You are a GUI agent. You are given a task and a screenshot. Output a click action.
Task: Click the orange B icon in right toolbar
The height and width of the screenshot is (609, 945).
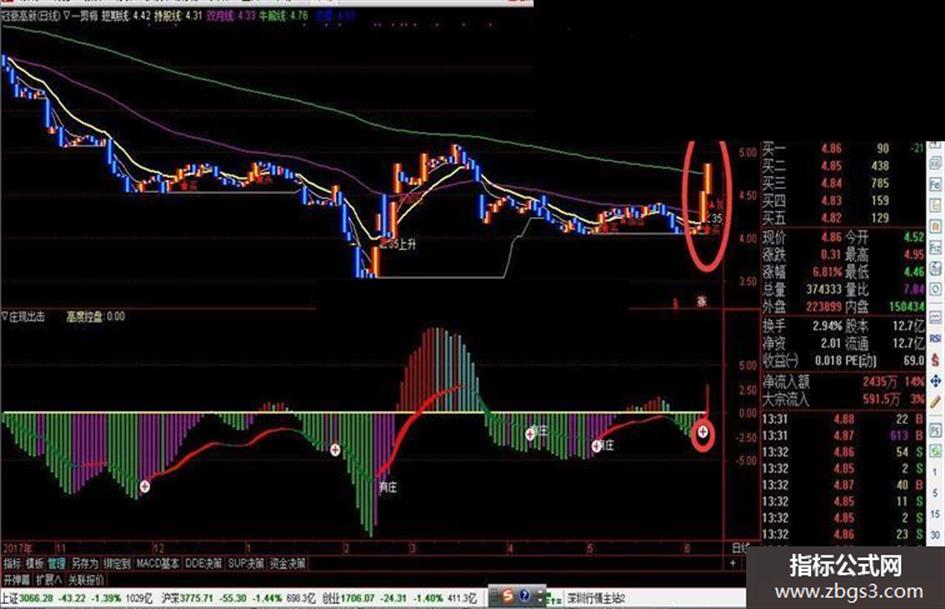click(x=935, y=227)
